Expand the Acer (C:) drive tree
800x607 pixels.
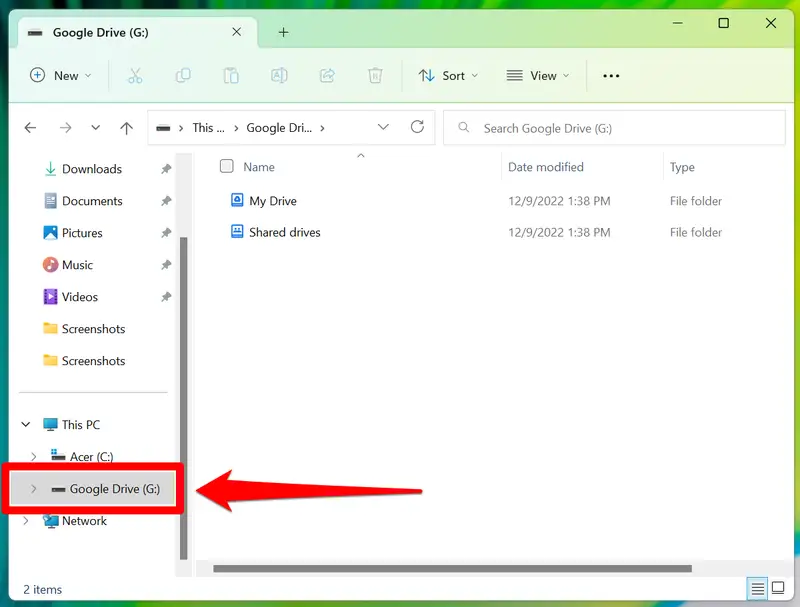[34, 457]
